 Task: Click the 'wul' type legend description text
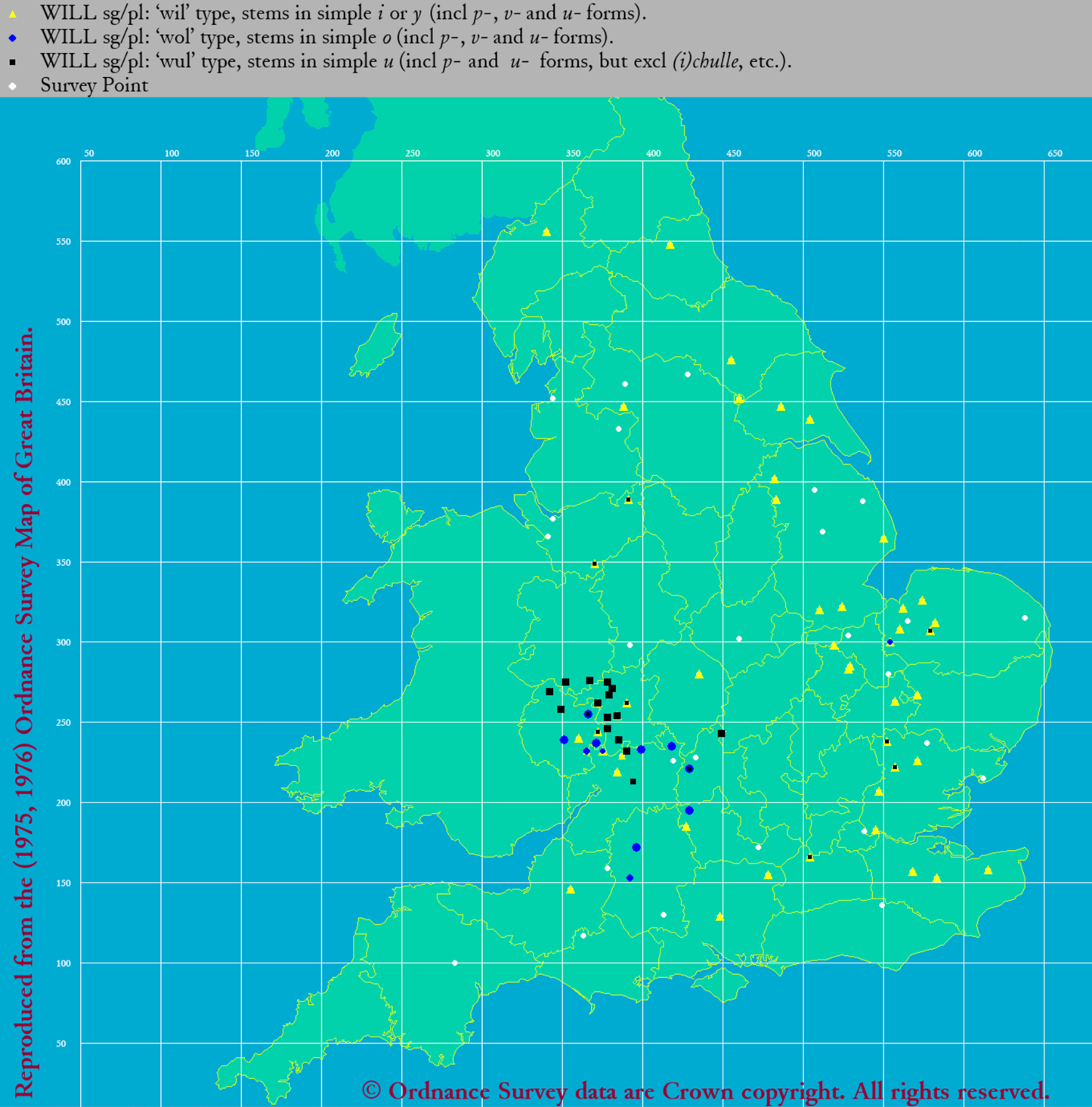point(416,62)
